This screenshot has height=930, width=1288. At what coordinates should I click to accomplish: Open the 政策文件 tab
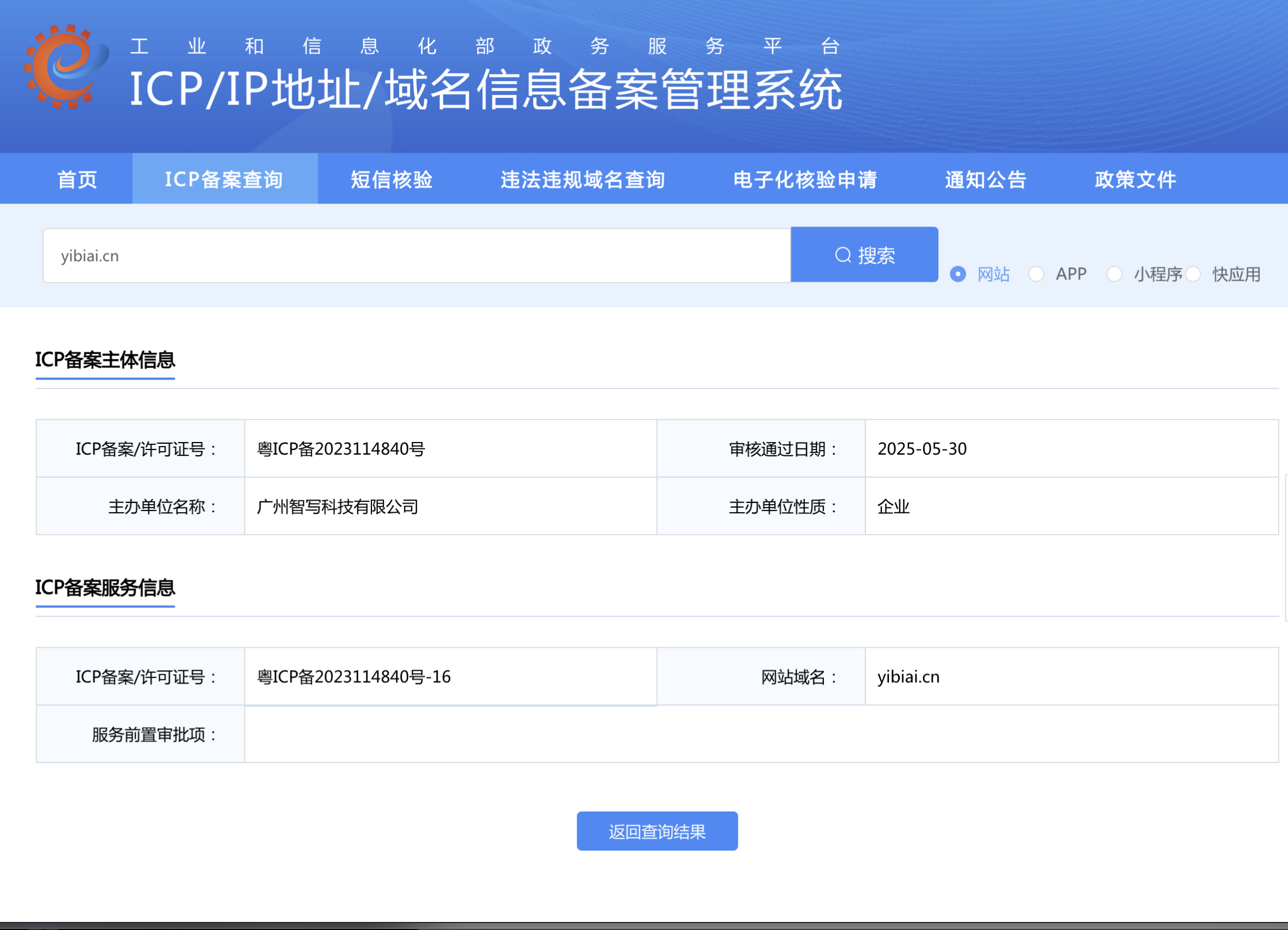pyautogui.click(x=1135, y=179)
